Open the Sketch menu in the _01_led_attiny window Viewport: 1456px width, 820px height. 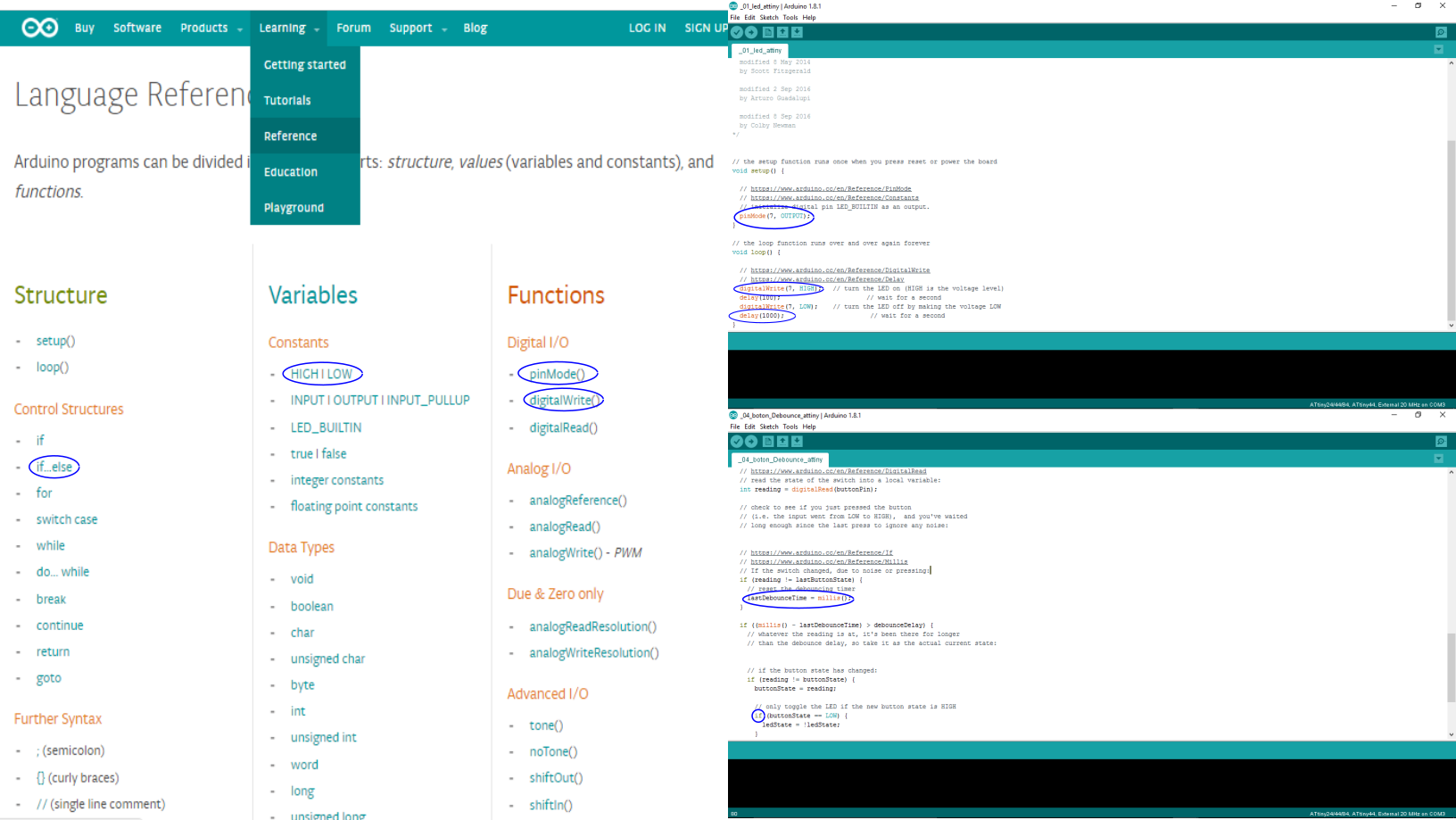point(769,18)
